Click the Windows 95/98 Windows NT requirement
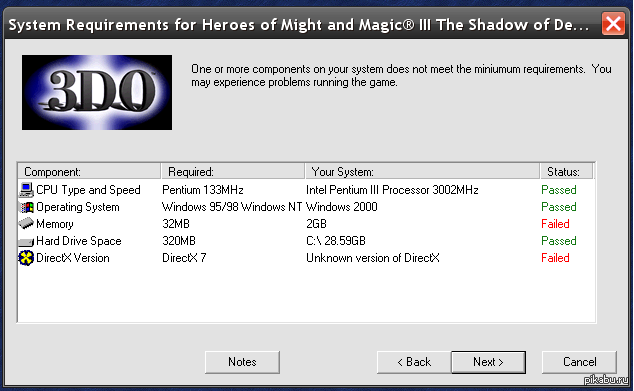 [232, 207]
